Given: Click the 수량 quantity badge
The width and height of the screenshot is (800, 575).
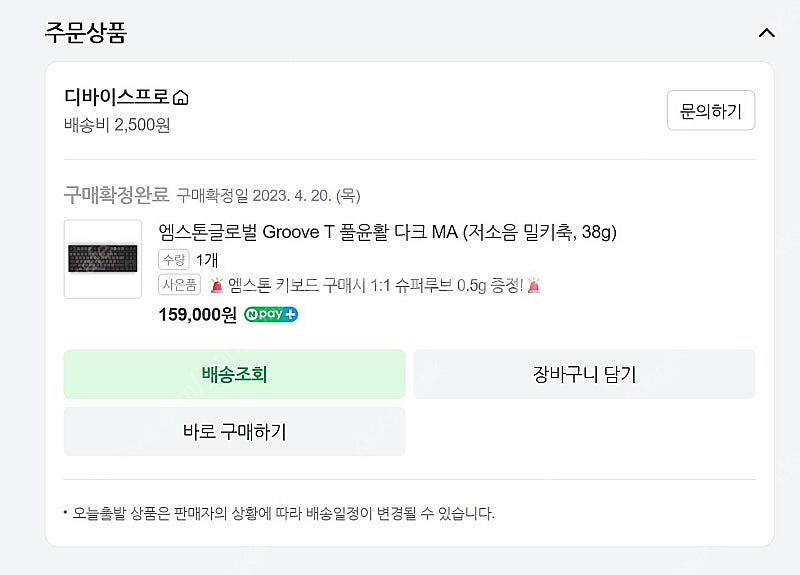Looking at the screenshot, I should coord(173,259).
